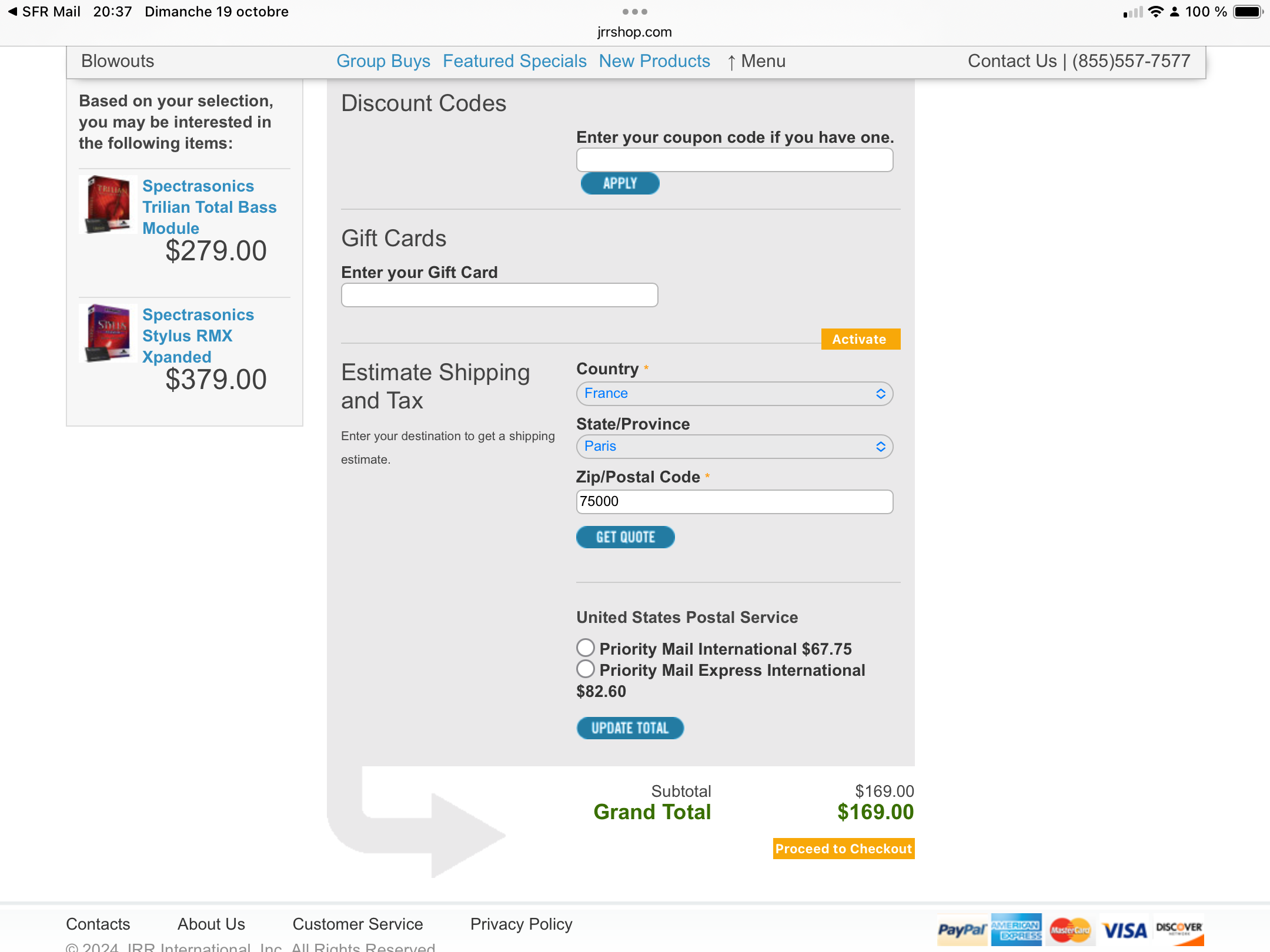Open the Country dropdown showing France
Screen dimensions: 1270x952
tap(734, 394)
